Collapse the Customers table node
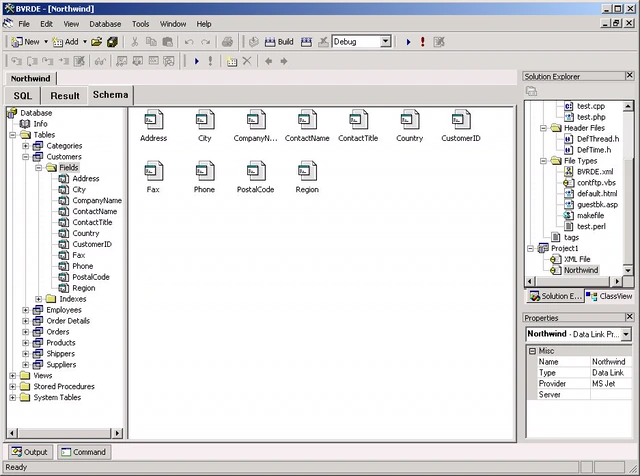 (x=26, y=157)
